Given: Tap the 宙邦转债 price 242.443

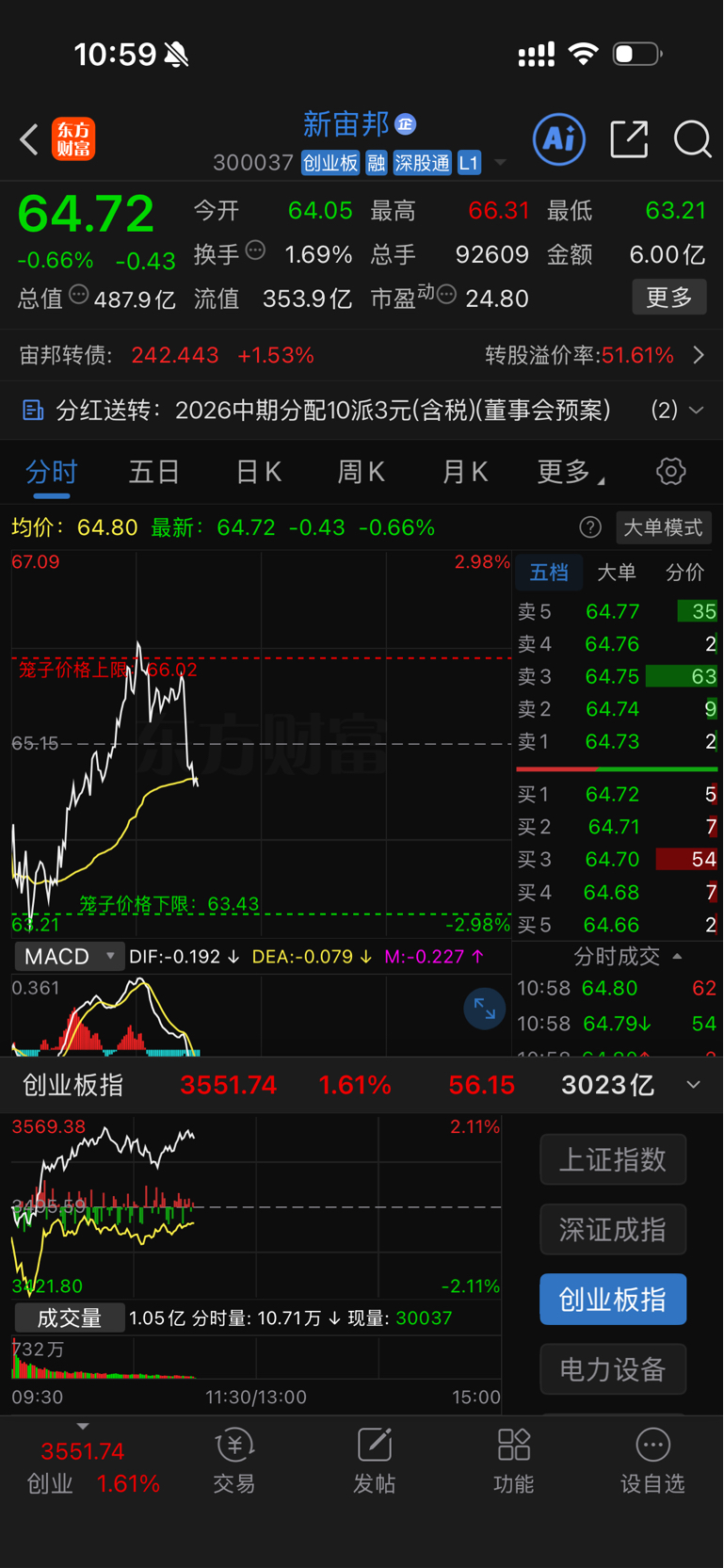Looking at the screenshot, I should (x=175, y=355).
